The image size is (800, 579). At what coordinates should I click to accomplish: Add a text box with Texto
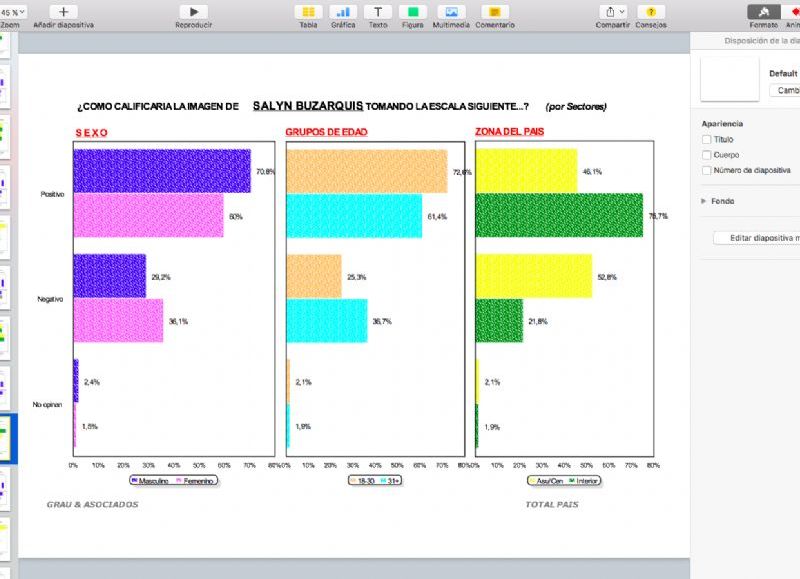[x=378, y=12]
